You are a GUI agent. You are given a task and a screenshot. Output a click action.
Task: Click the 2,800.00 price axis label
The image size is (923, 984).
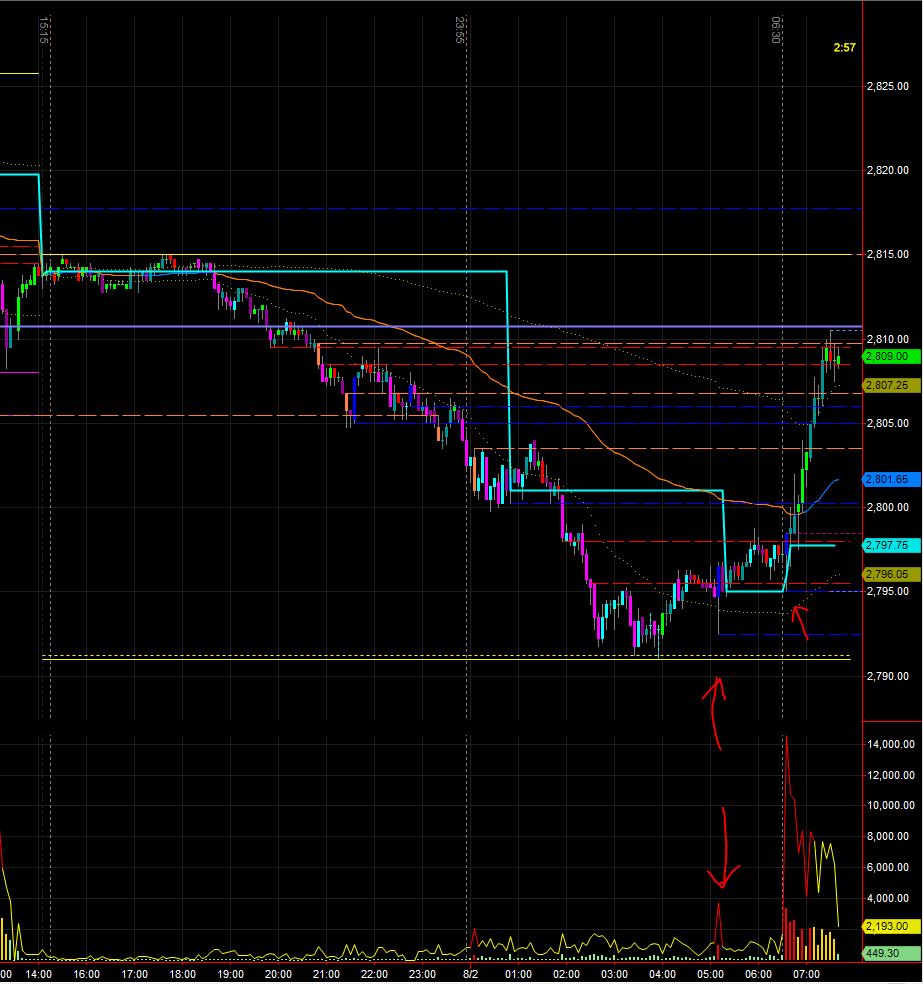(887, 508)
